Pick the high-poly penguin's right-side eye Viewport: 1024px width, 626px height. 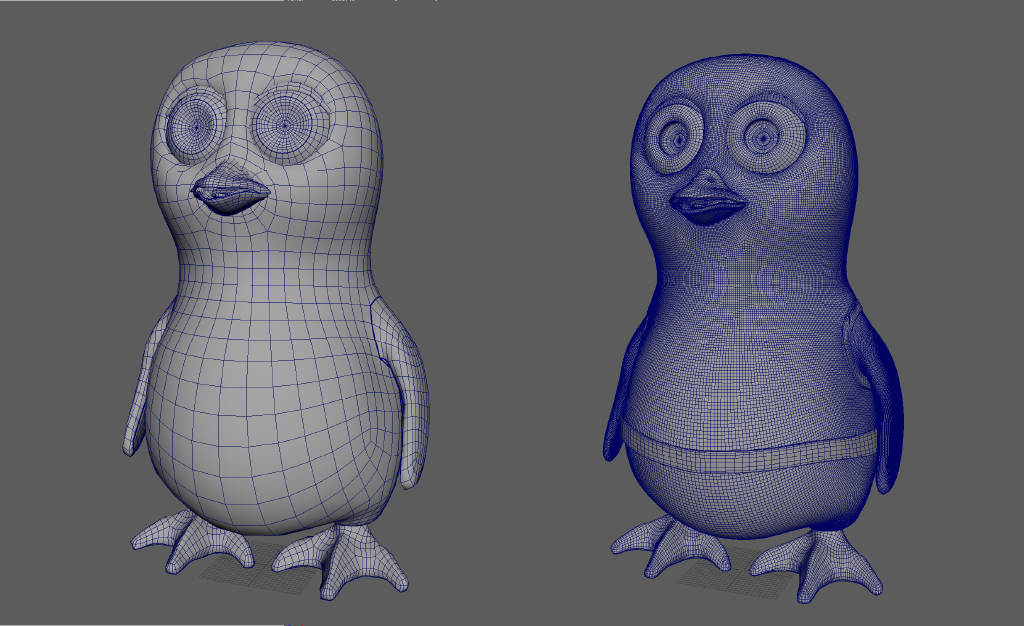(766, 138)
